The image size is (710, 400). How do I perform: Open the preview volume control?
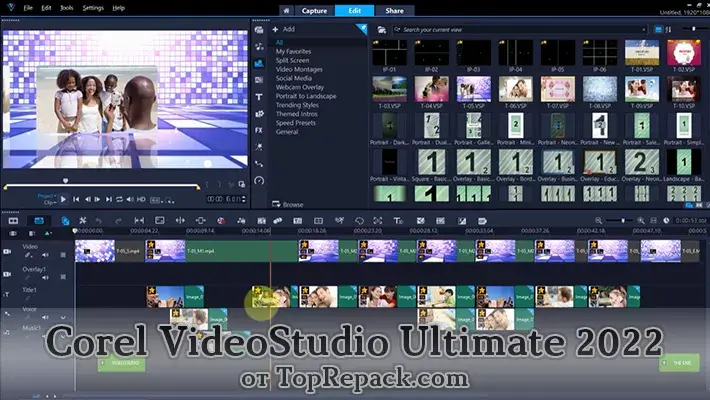(130, 199)
